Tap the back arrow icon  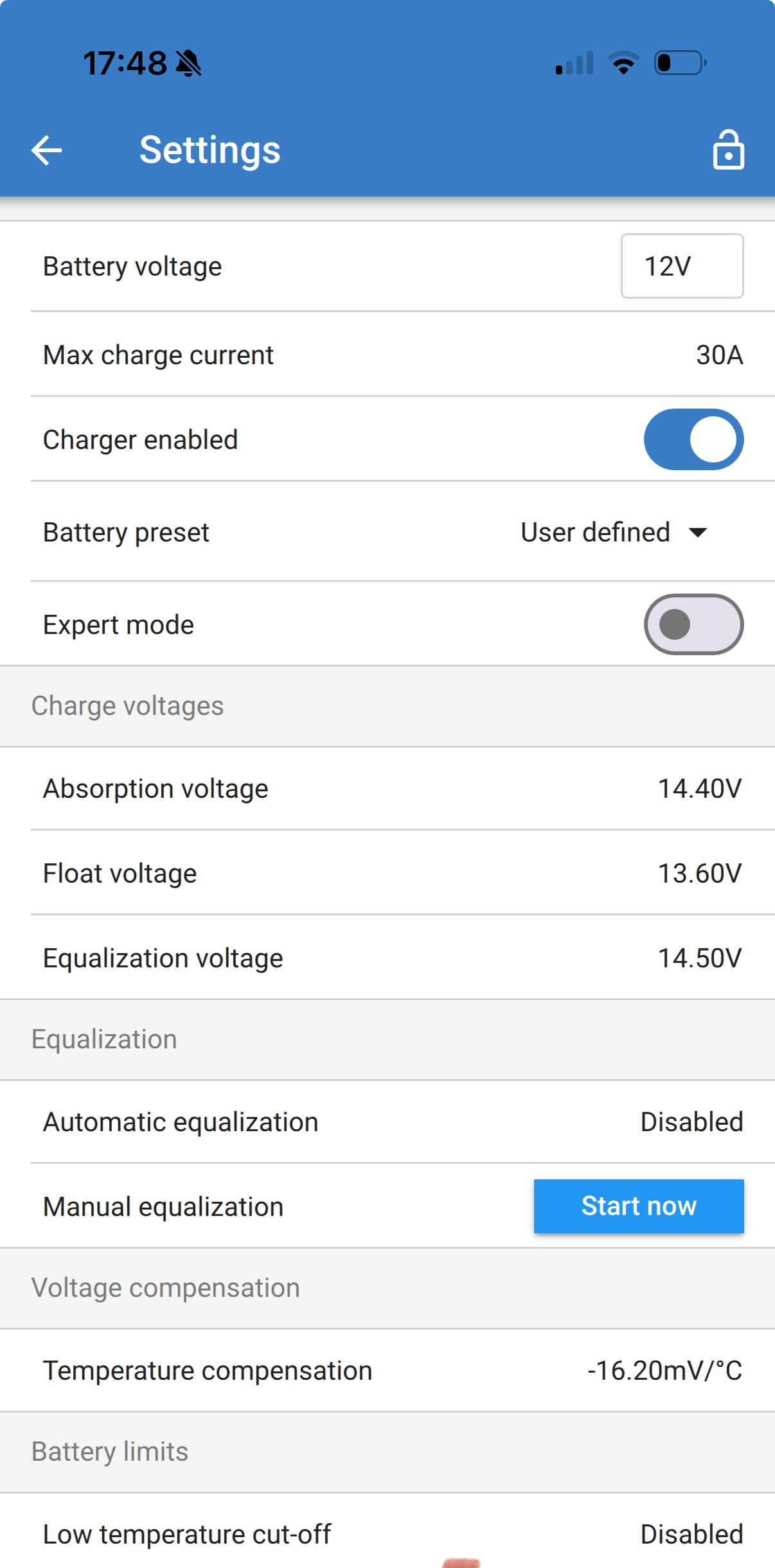tap(47, 150)
